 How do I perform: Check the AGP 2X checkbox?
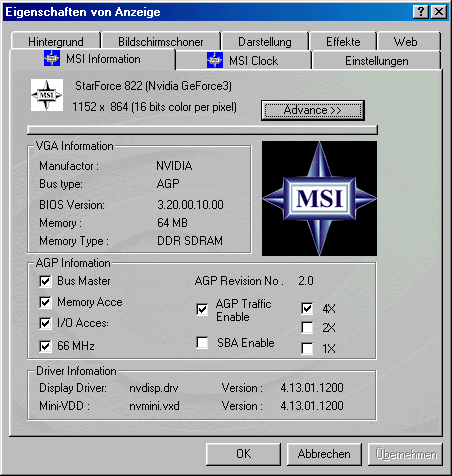pos(307,327)
